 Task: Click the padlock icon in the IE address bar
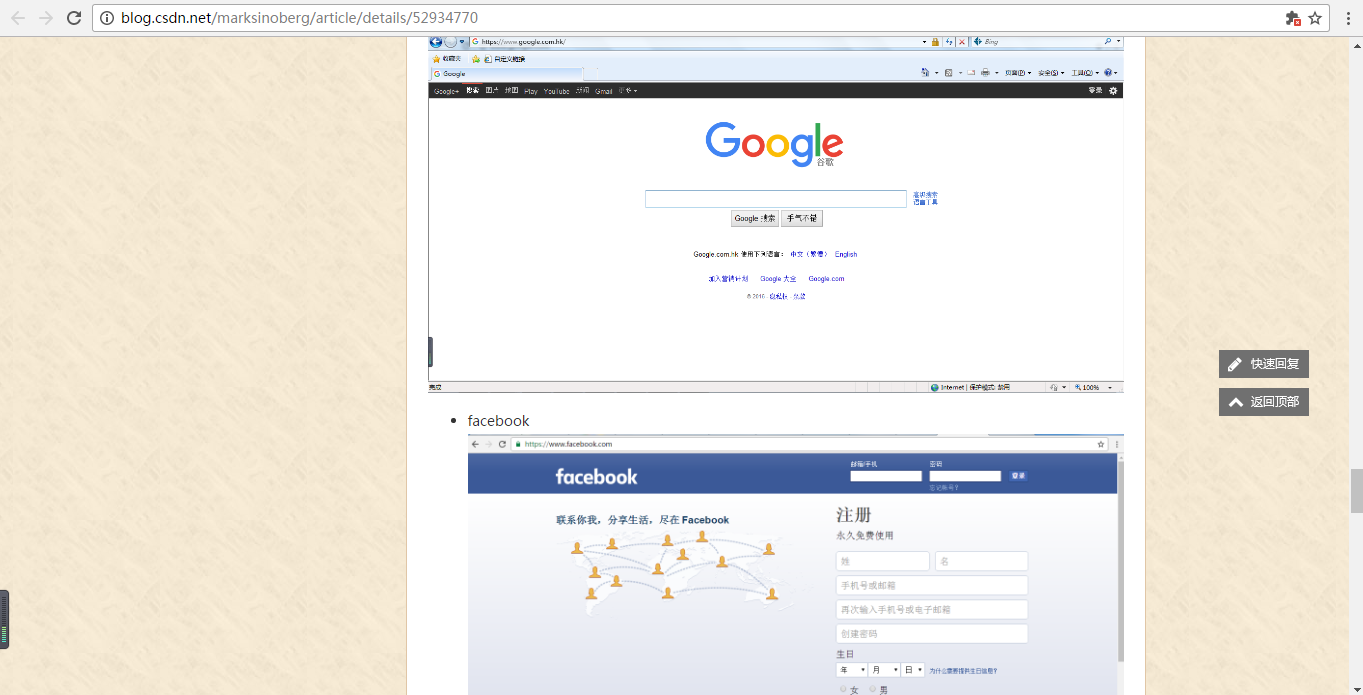pyautogui.click(x=935, y=42)
